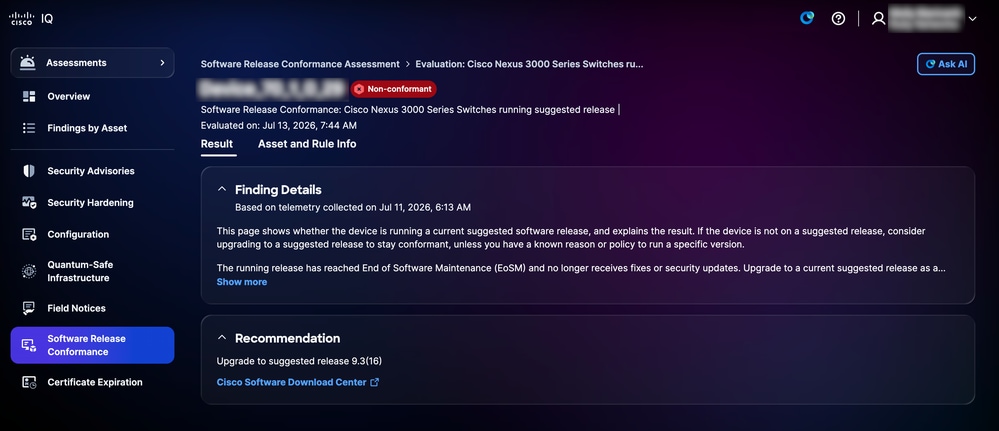Screen dimensions: 999x431
Task: Open the AI assistant icon in header
Action: tap(807, 18)
